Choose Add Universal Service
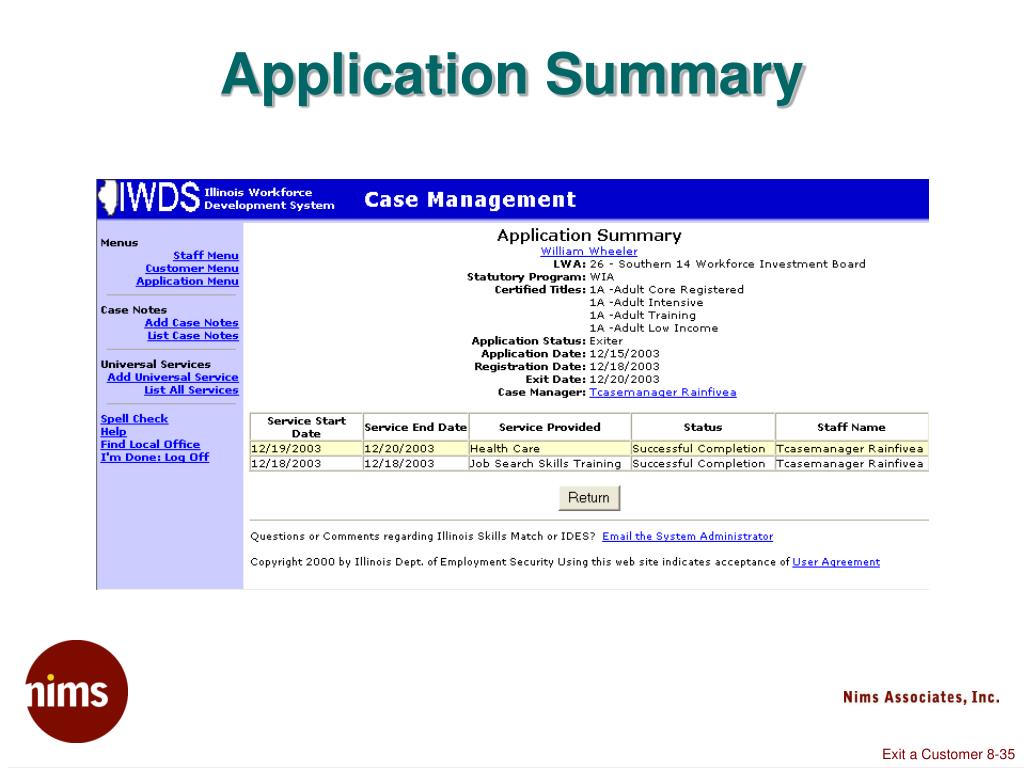This screenshot has width=1024, height=768. coord(173,377)
